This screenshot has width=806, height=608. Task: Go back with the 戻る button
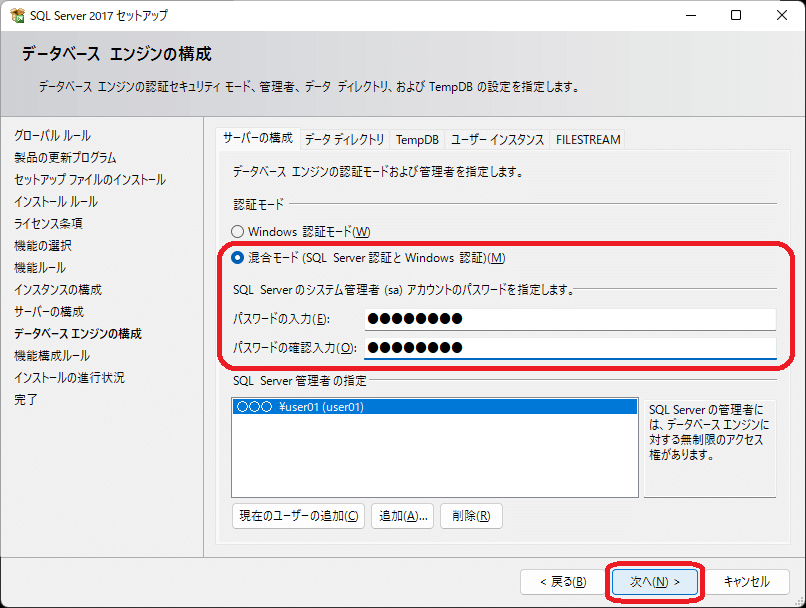coord(561,581)
